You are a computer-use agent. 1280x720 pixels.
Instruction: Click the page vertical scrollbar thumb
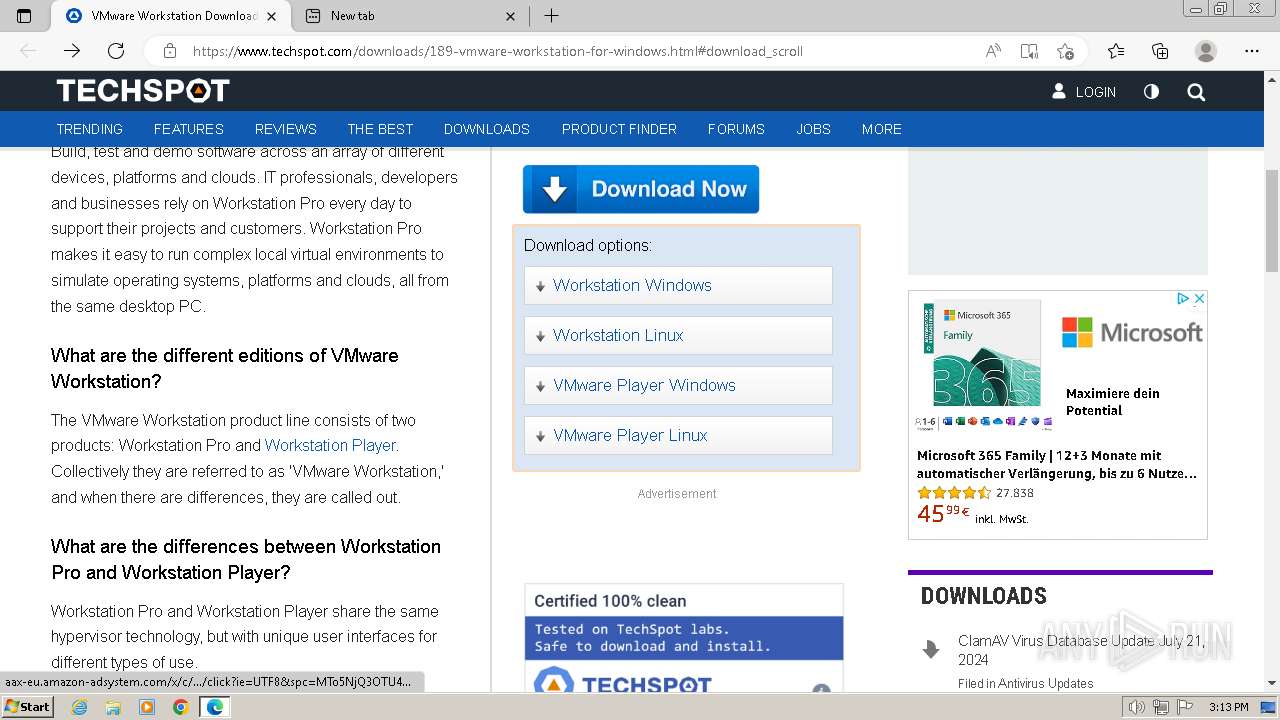1272,221
